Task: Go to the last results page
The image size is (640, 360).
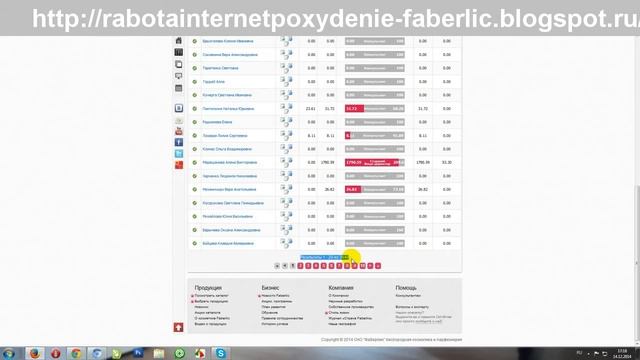Action: 378,266
